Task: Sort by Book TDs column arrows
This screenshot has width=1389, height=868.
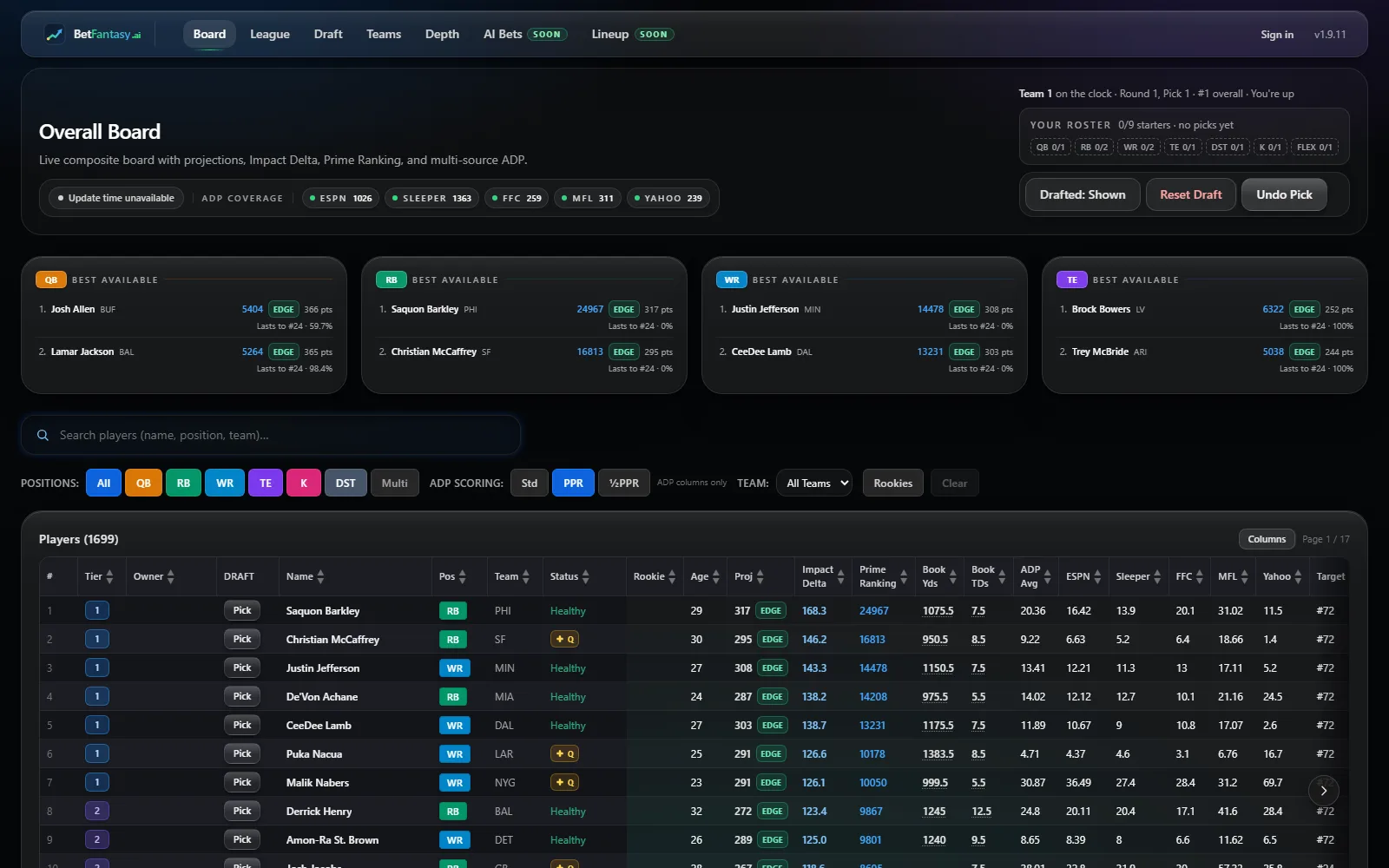Action: coord(1002,576)
